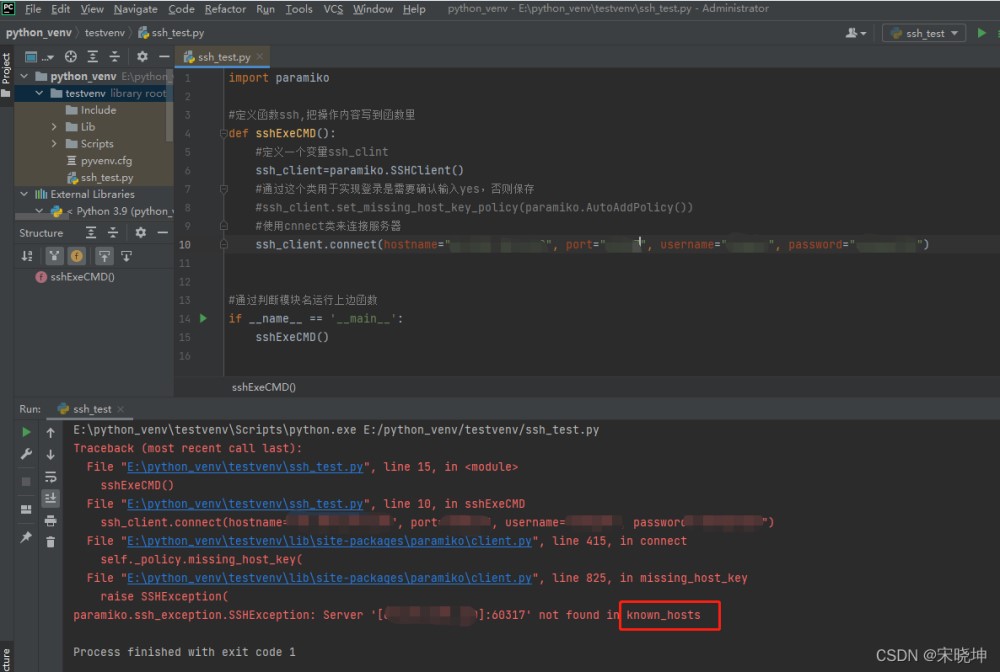1000x672 pixels.
Task: Open the traceback link for line 15
Action: pos(245,467)
